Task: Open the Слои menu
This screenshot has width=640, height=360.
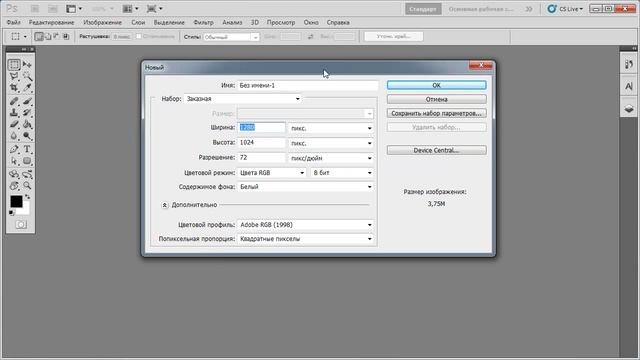Action: pos(138,22)
